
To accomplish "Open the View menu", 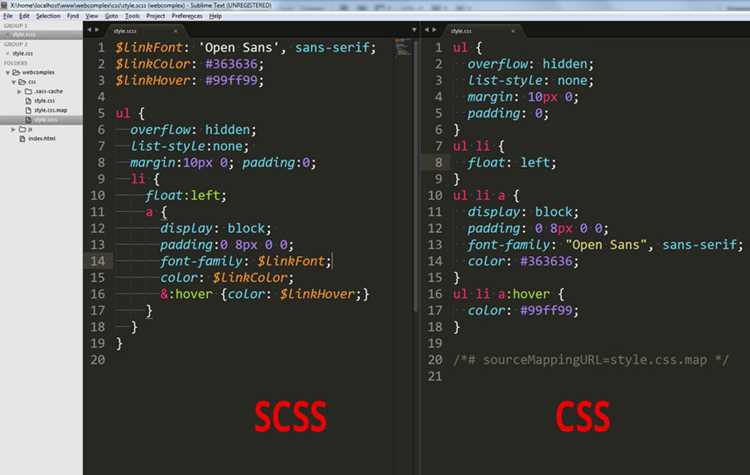I will click(92, 16).
